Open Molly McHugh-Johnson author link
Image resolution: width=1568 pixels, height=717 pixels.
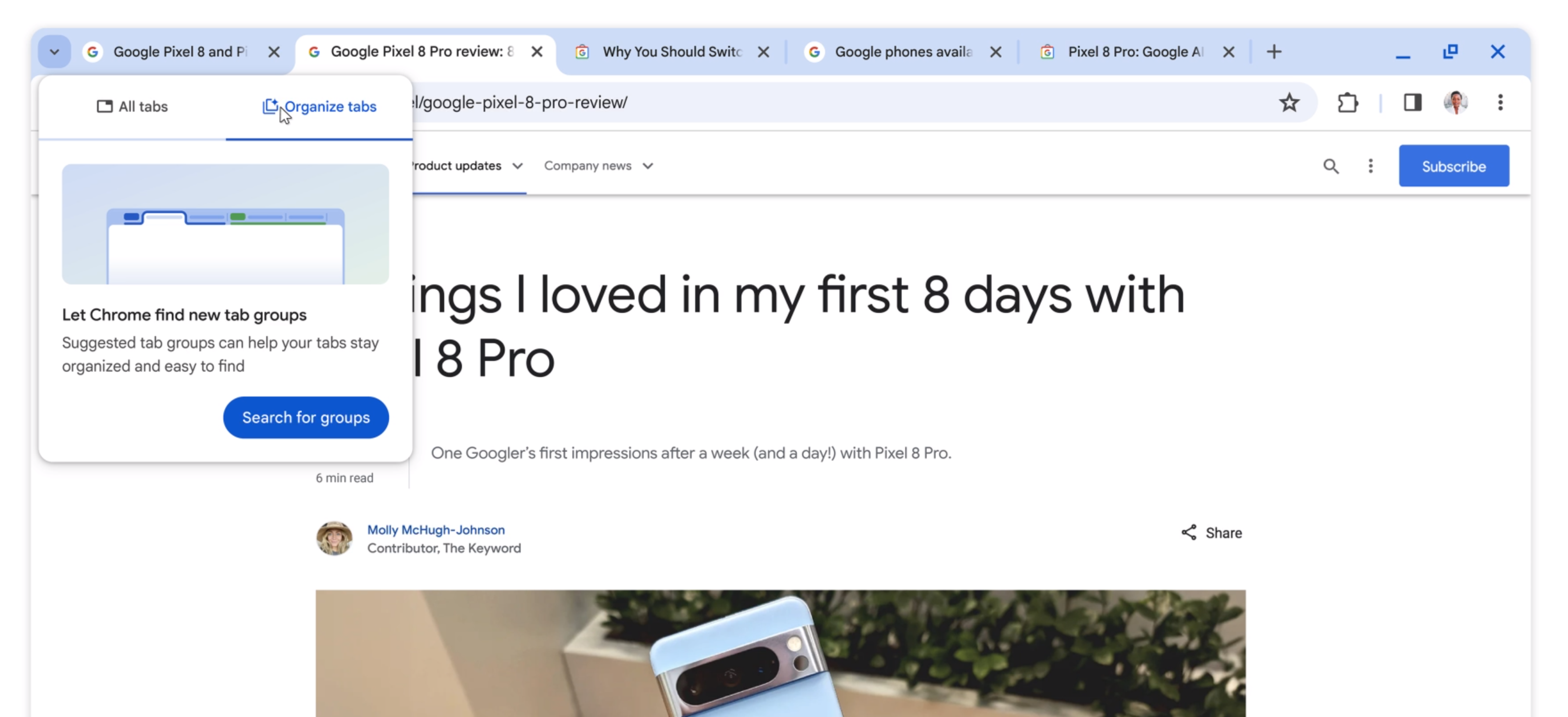[x=436, y=530]
